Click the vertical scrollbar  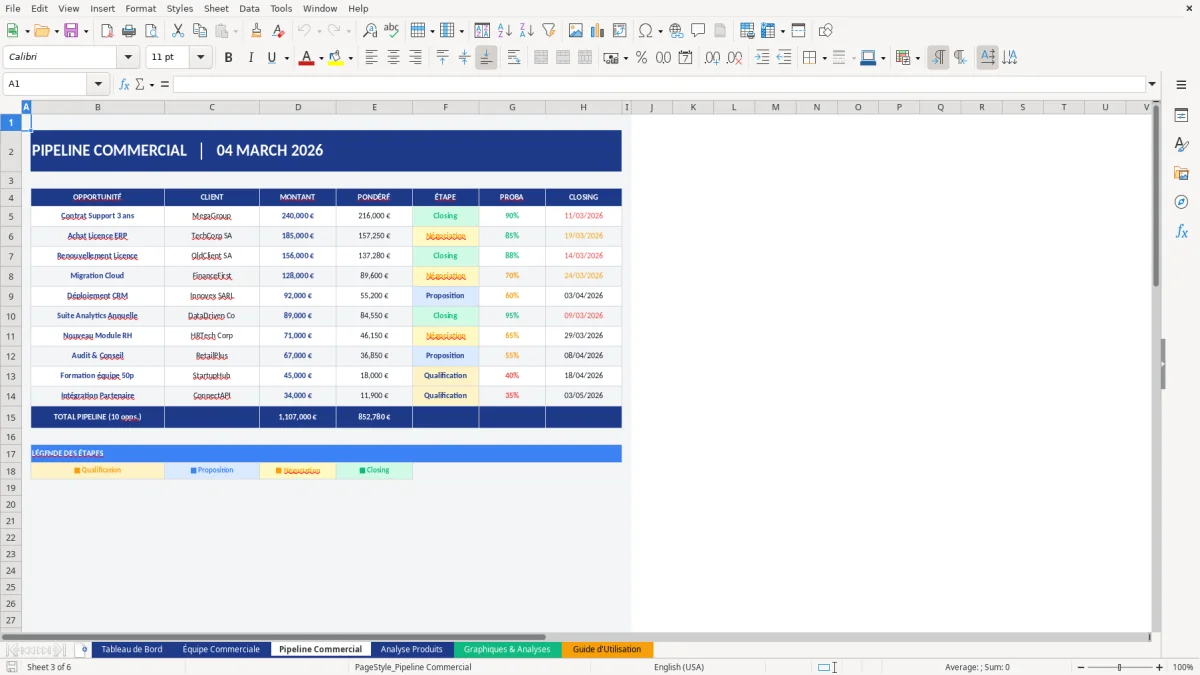tap(1157, 195)
